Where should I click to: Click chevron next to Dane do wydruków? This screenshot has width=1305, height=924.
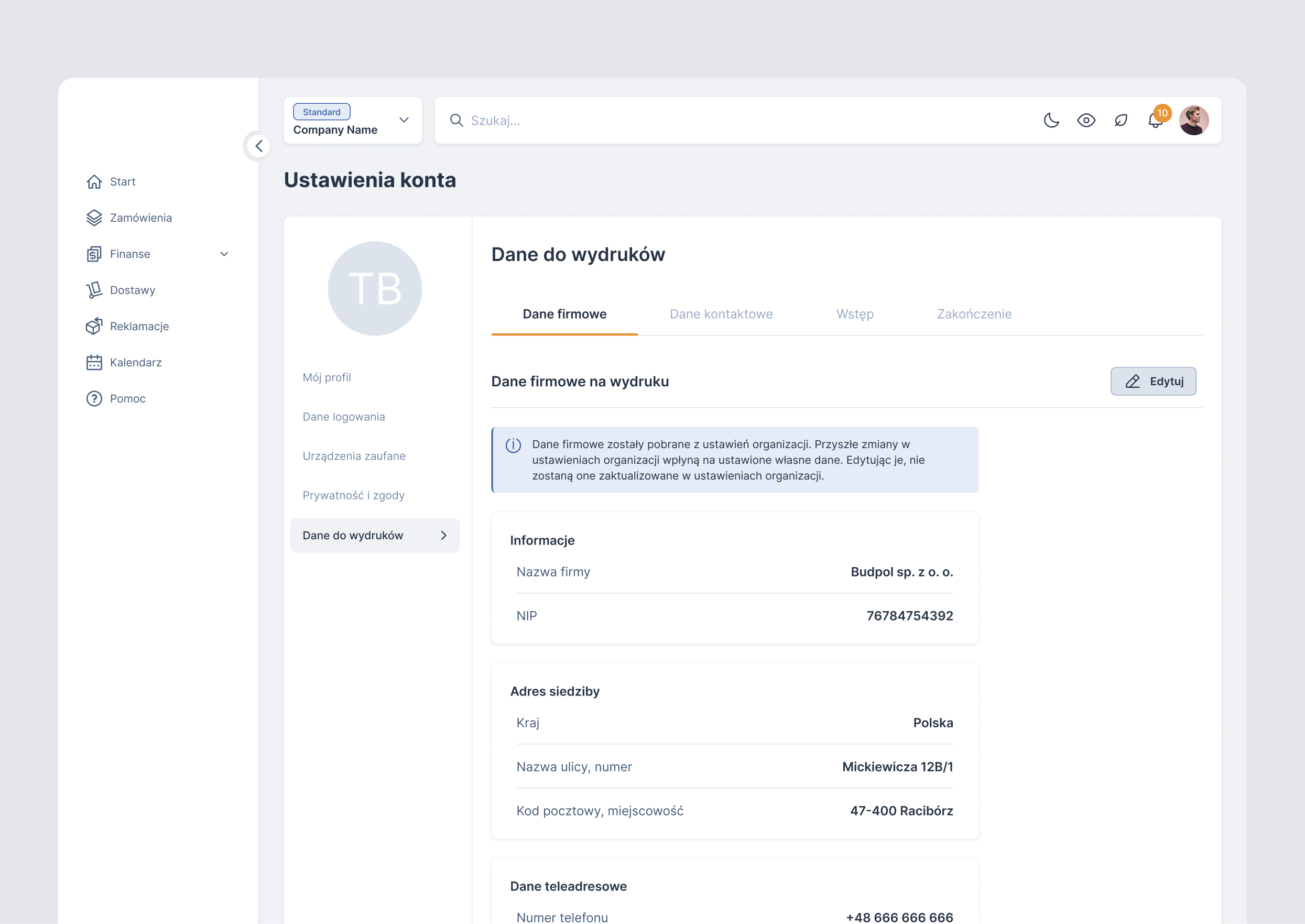[444, 536]
